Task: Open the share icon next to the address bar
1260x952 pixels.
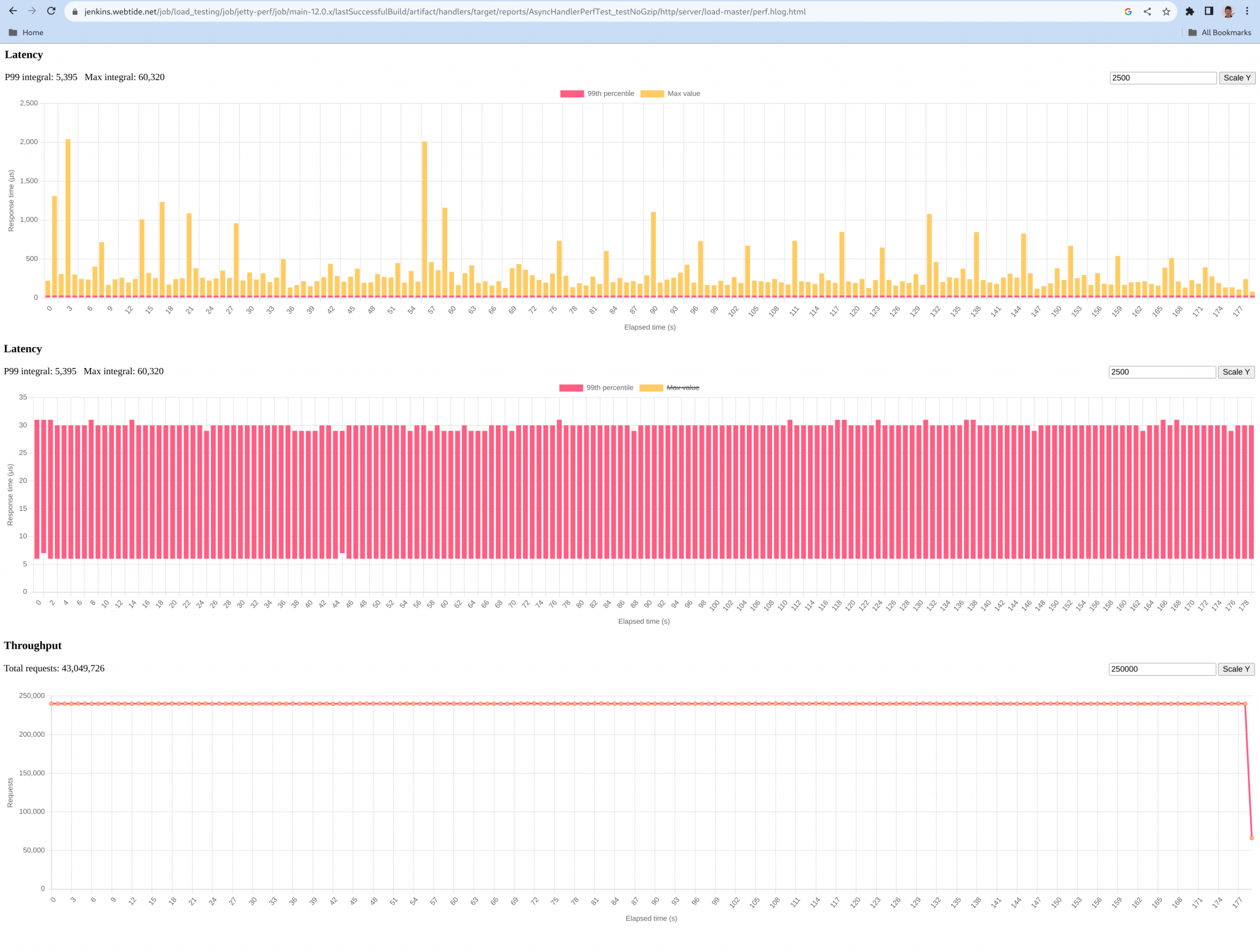Action: tap(1147, 11)
